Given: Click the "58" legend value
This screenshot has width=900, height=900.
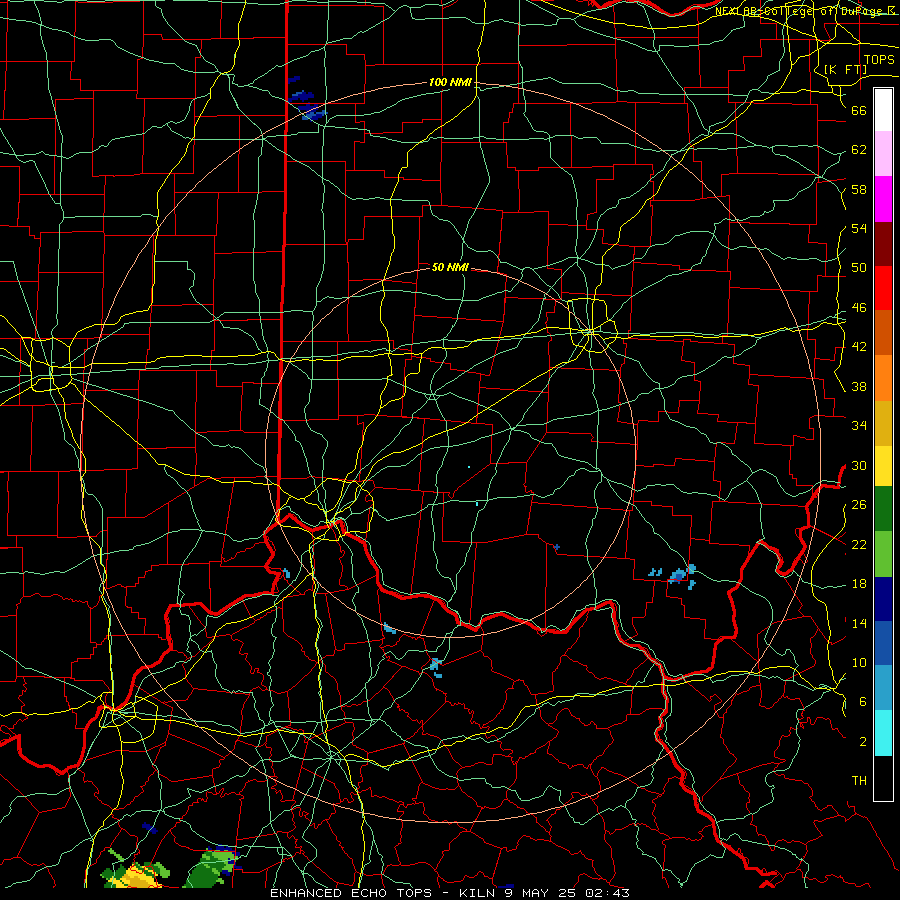Looking at the screenshot, I should [859, 189].
